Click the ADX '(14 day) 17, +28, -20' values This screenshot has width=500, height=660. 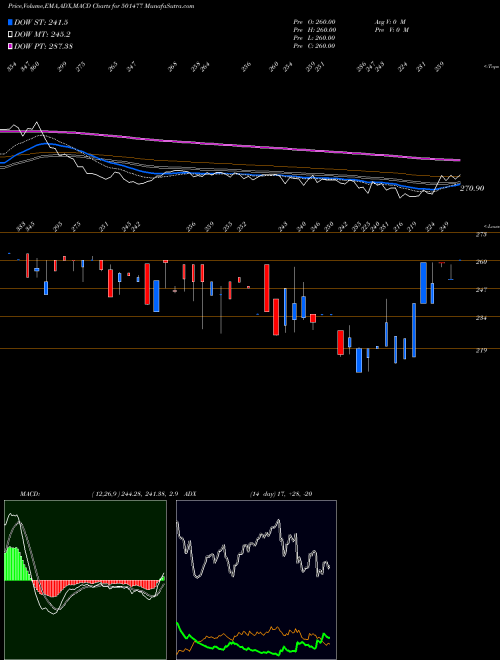click(281, 494)
